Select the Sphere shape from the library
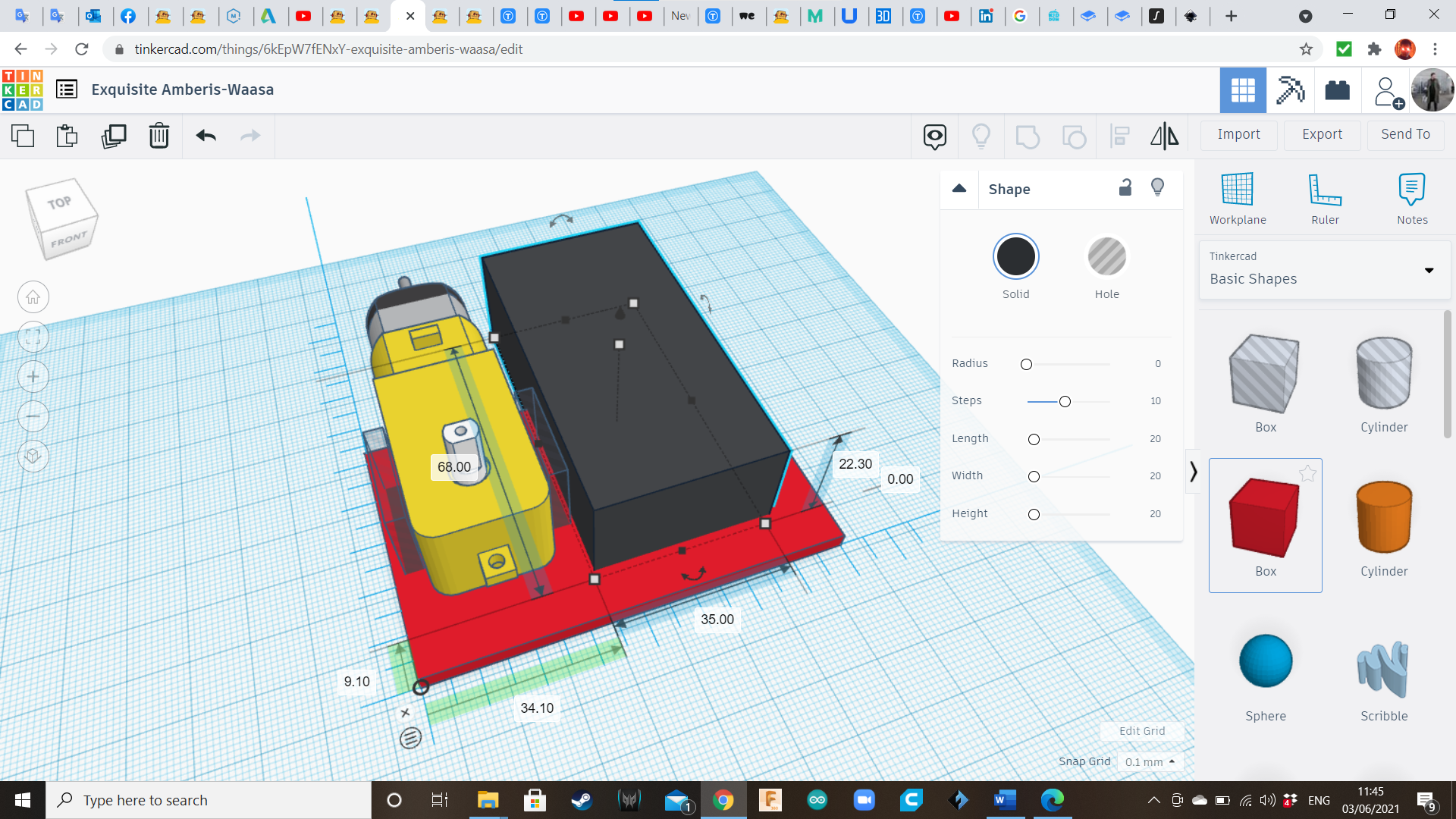Screen dimensions: 1456x819 (x=1265, y=661)
